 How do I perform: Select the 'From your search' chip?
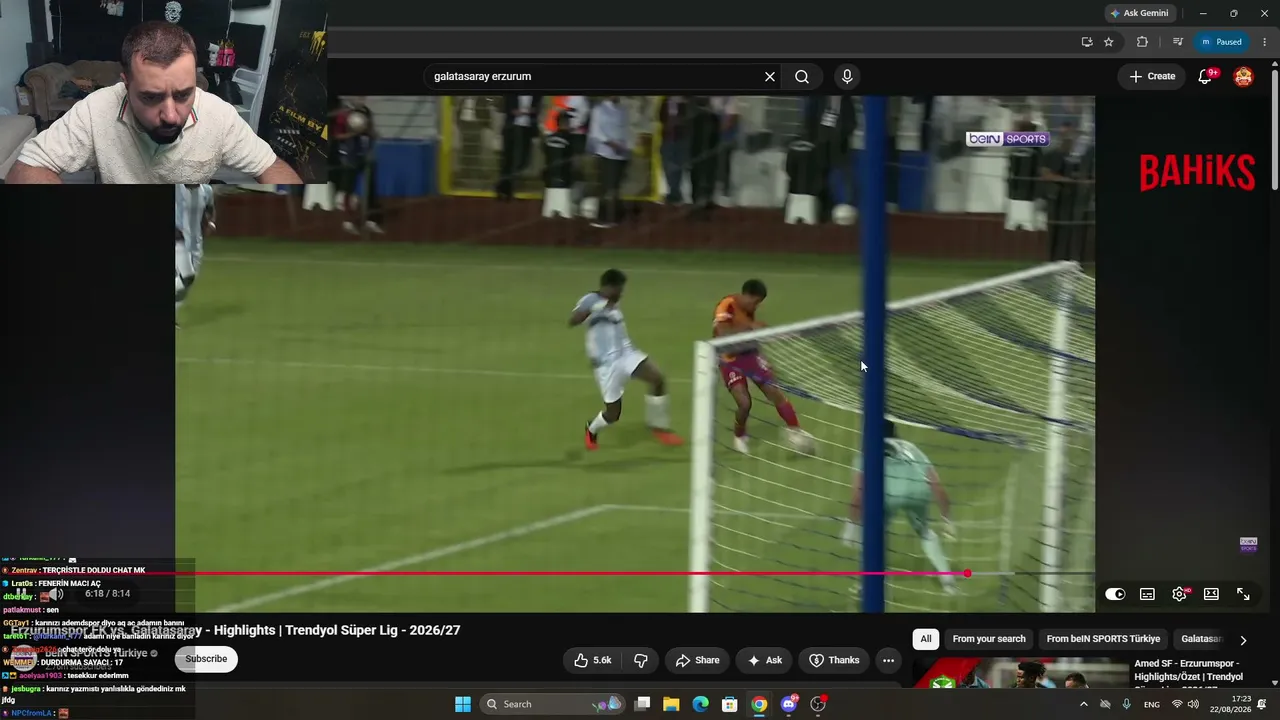coord(989,639)
